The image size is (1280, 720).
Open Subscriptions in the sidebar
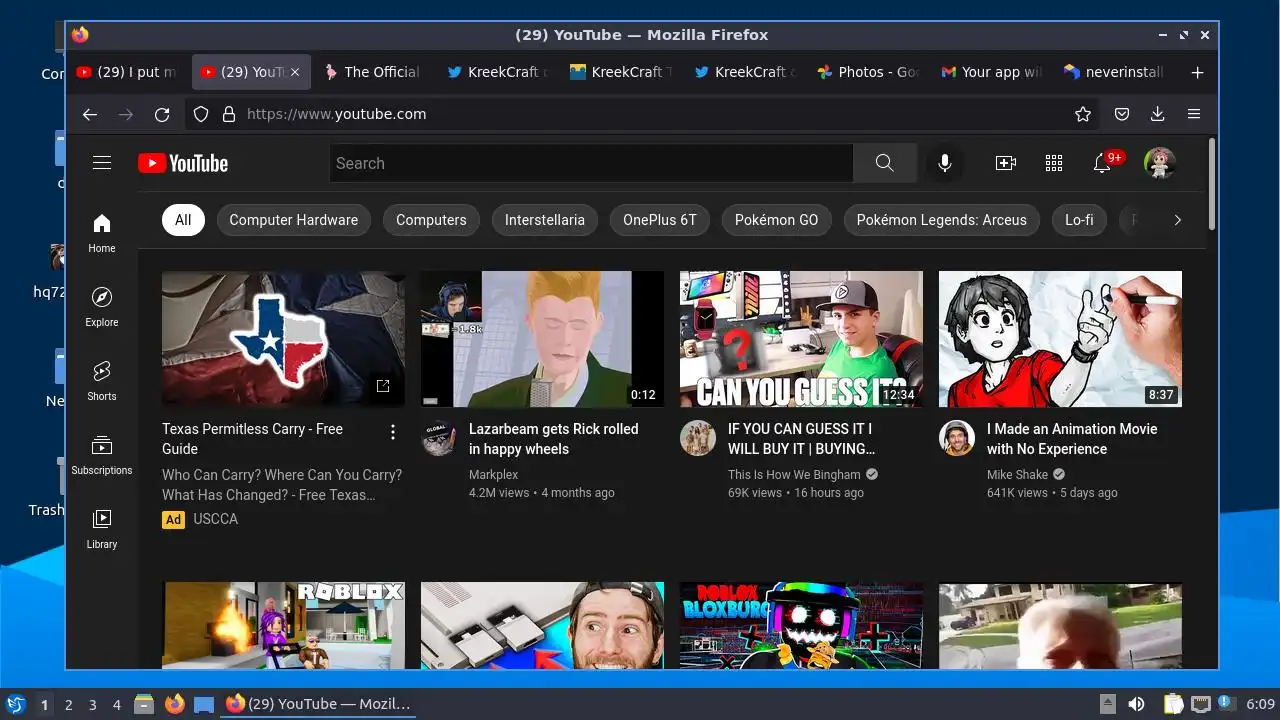(x=102, y=455)
